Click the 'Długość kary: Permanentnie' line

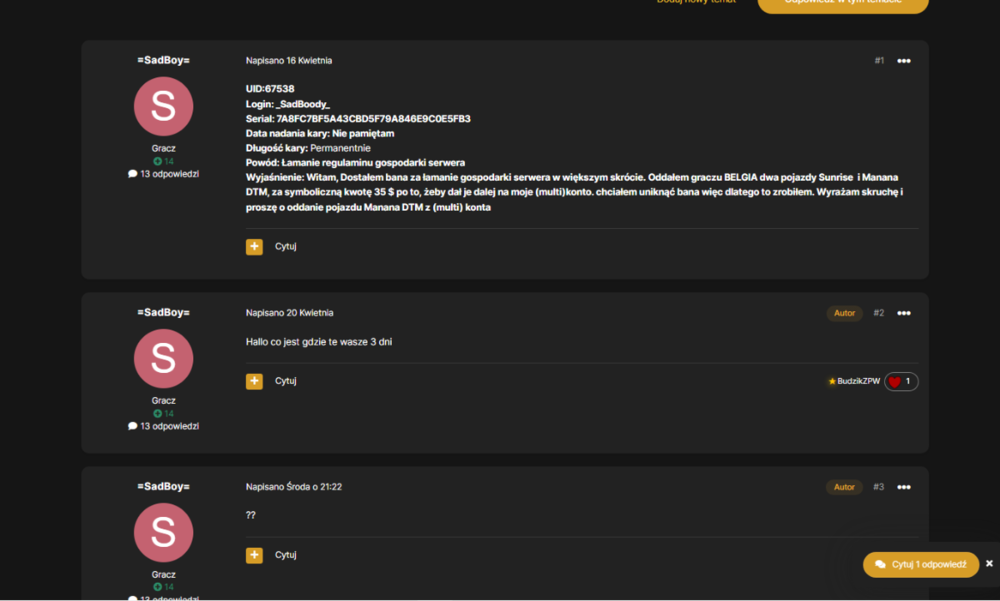point(308,148)
